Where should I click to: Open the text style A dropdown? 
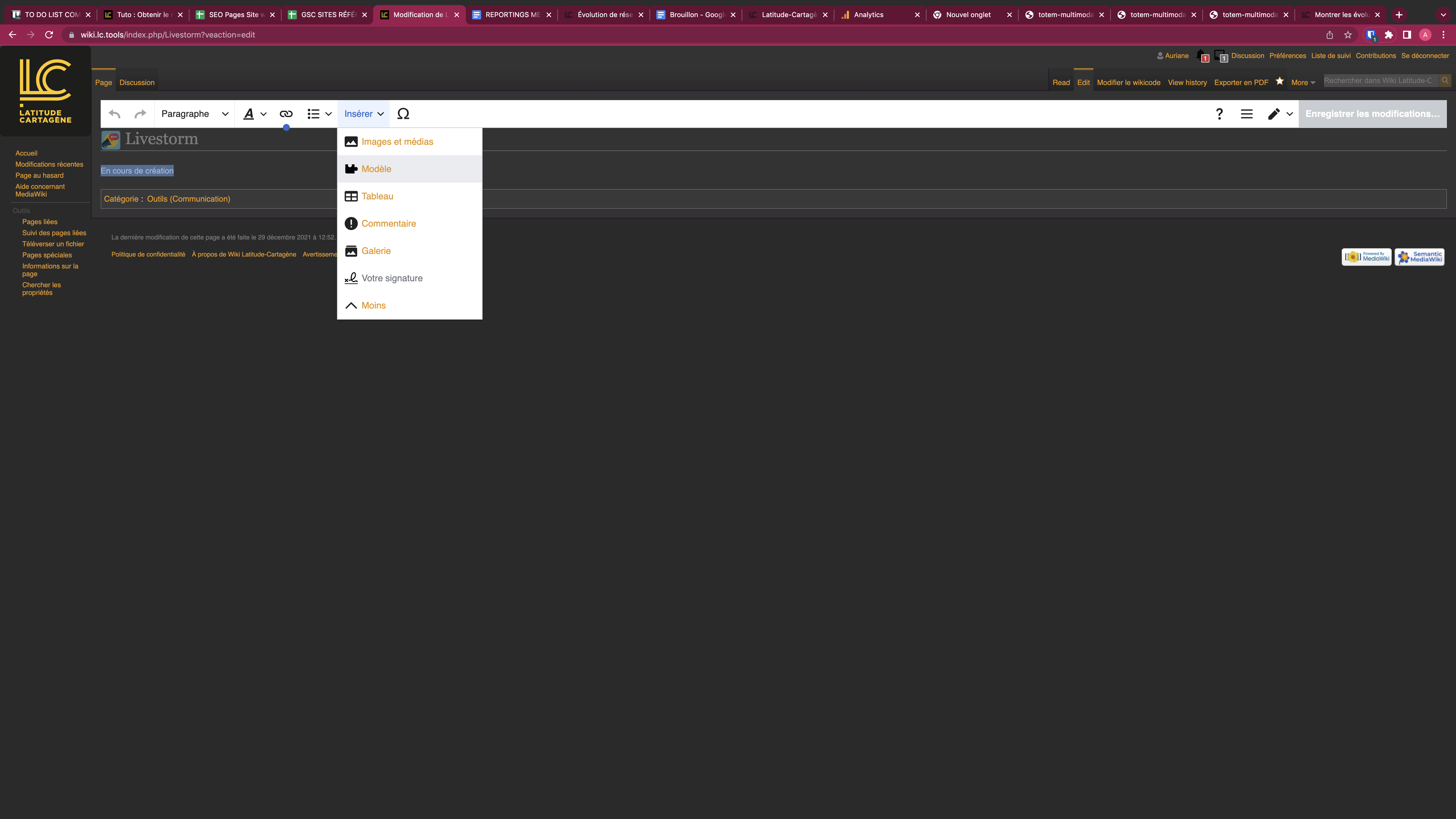click(254, 114)
